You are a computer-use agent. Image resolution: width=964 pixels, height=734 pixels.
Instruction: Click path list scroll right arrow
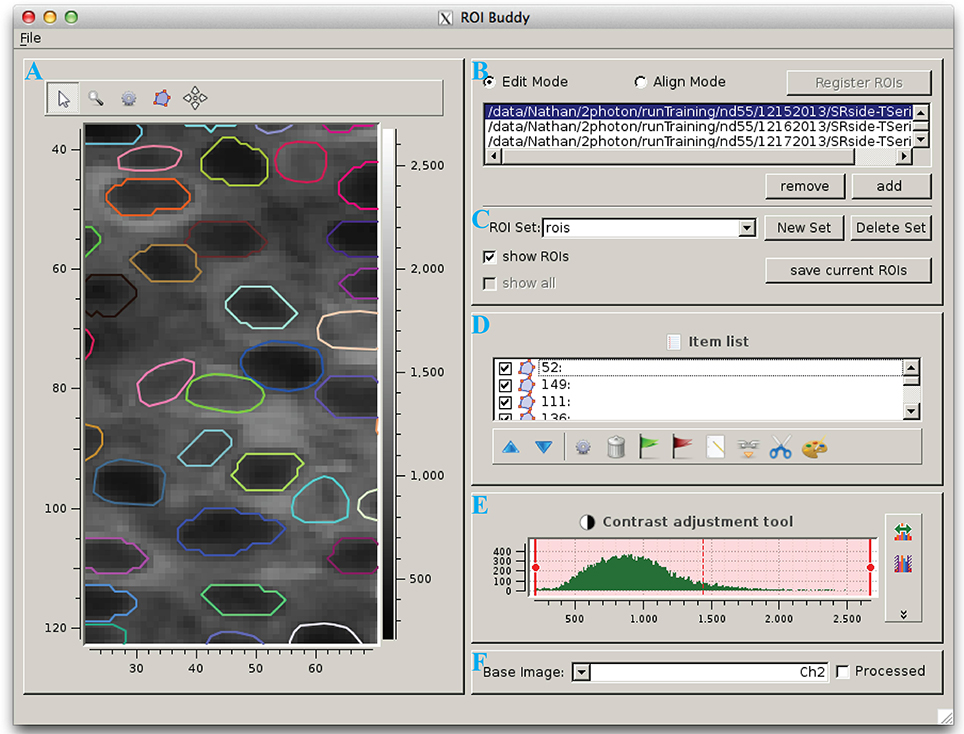pos(904,156)
